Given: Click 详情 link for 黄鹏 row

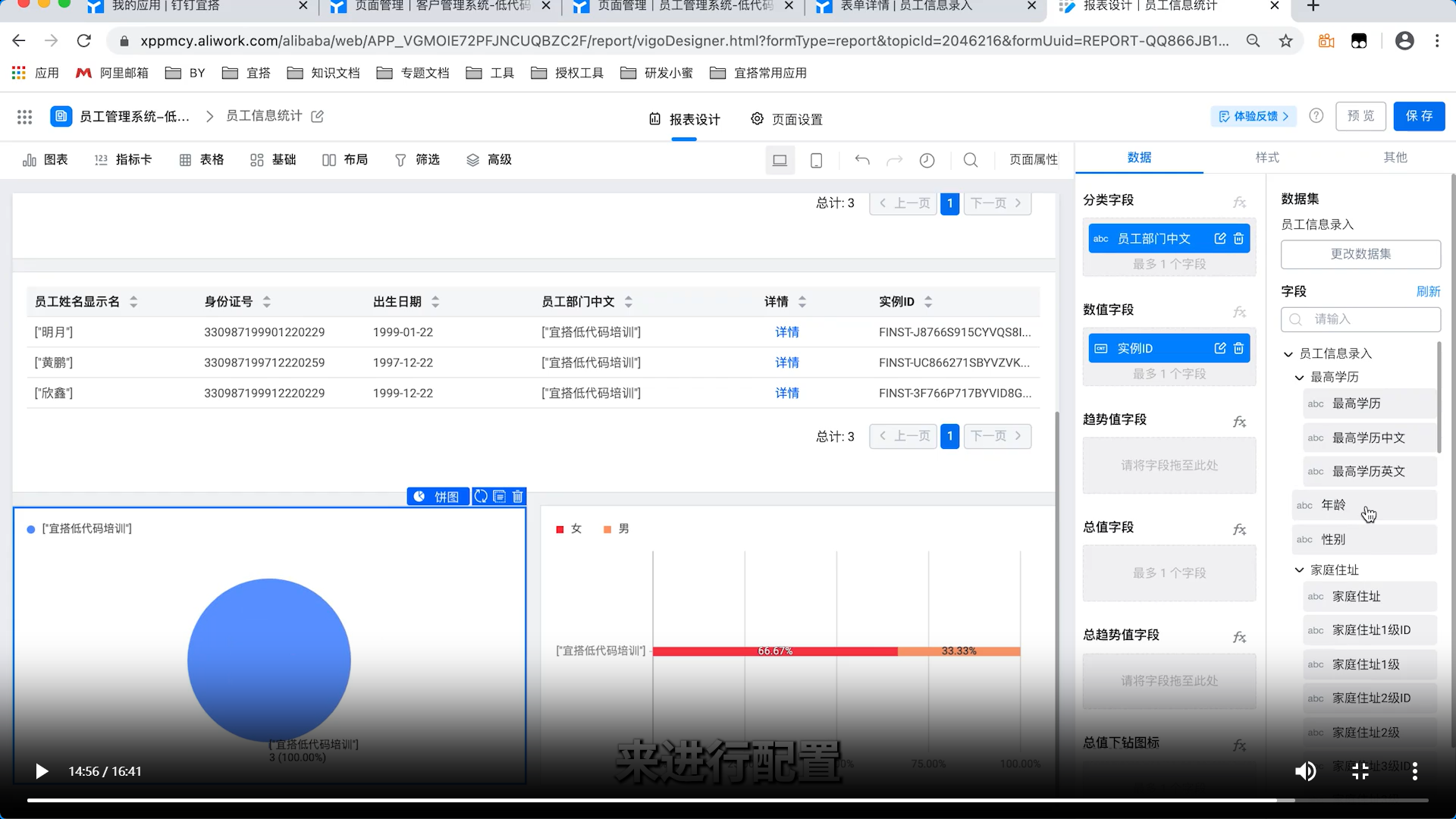Looking at the screenshot, I should (786, 362).
